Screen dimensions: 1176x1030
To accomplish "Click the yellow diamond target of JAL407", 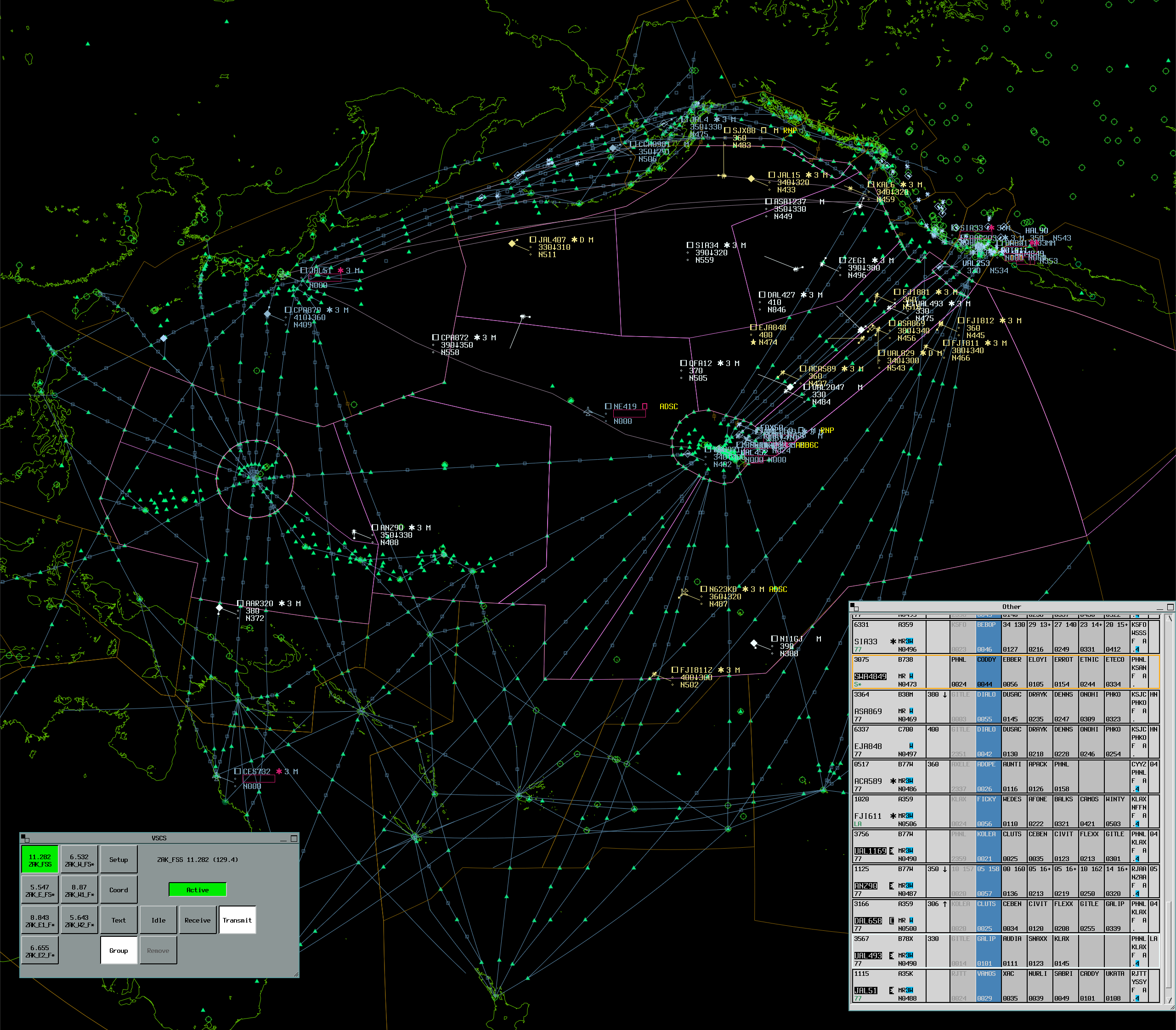I will tap(512, 244).
